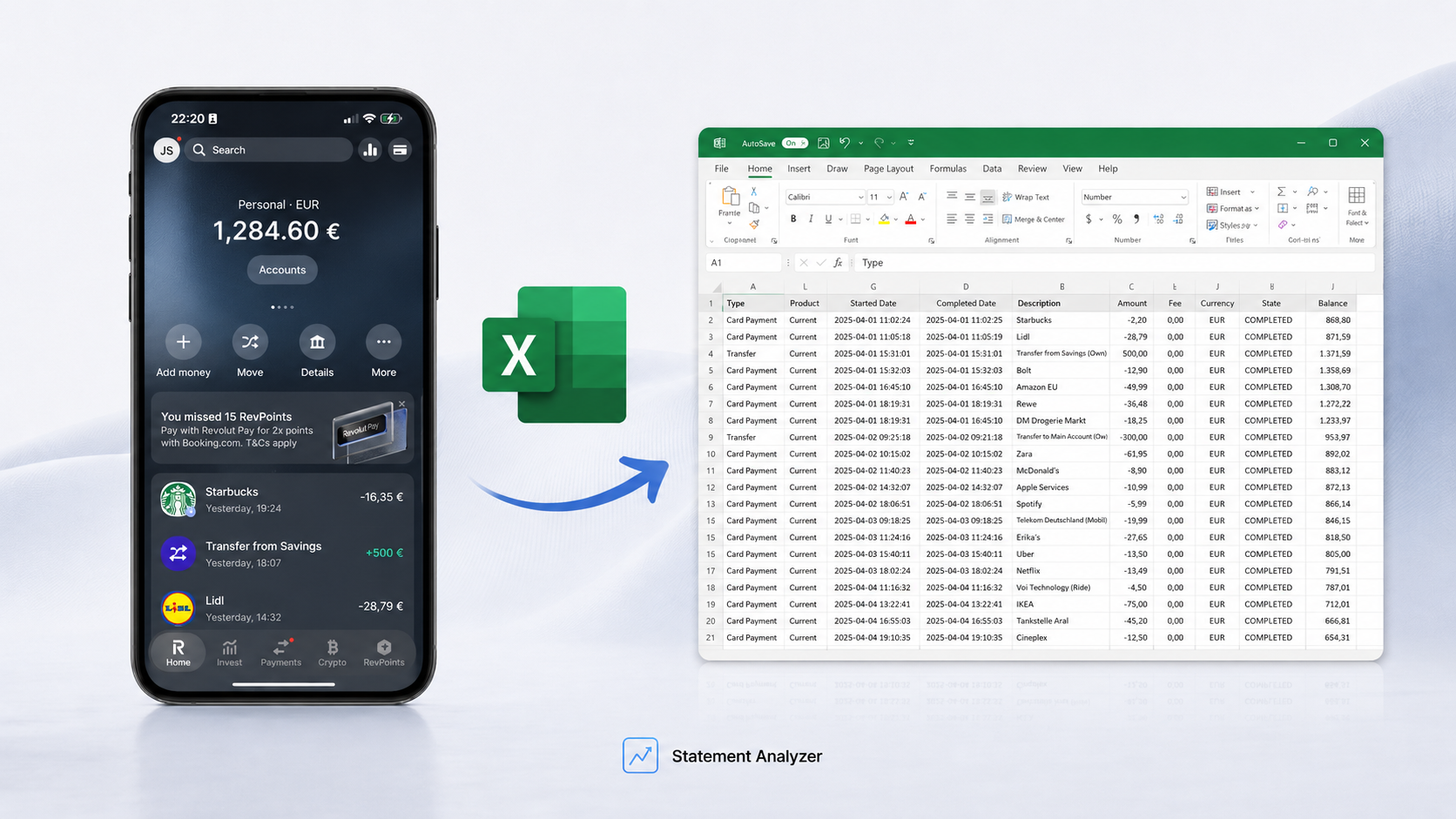Image resolution: width=1456 pixels, height=819 pixels.
Task: Tap Add money in Revolut app
Action: pos(183,342)
